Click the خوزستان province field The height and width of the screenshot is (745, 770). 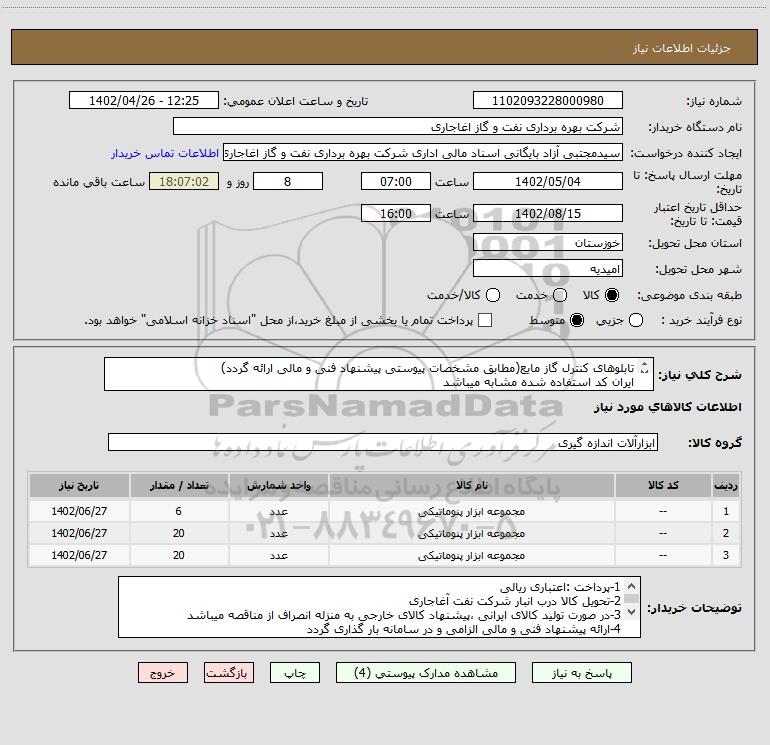[x=548, y=243]
